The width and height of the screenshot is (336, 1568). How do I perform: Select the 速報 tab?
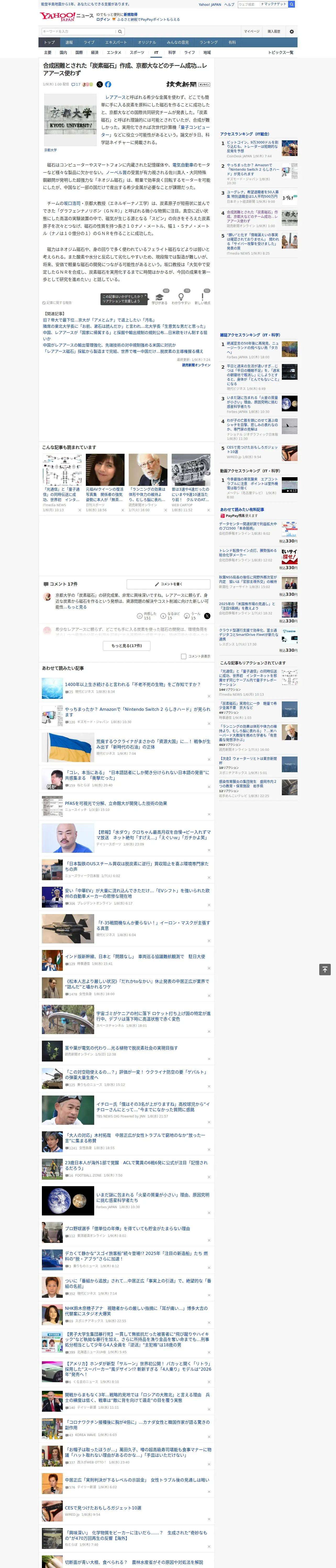tap(69, 42)
